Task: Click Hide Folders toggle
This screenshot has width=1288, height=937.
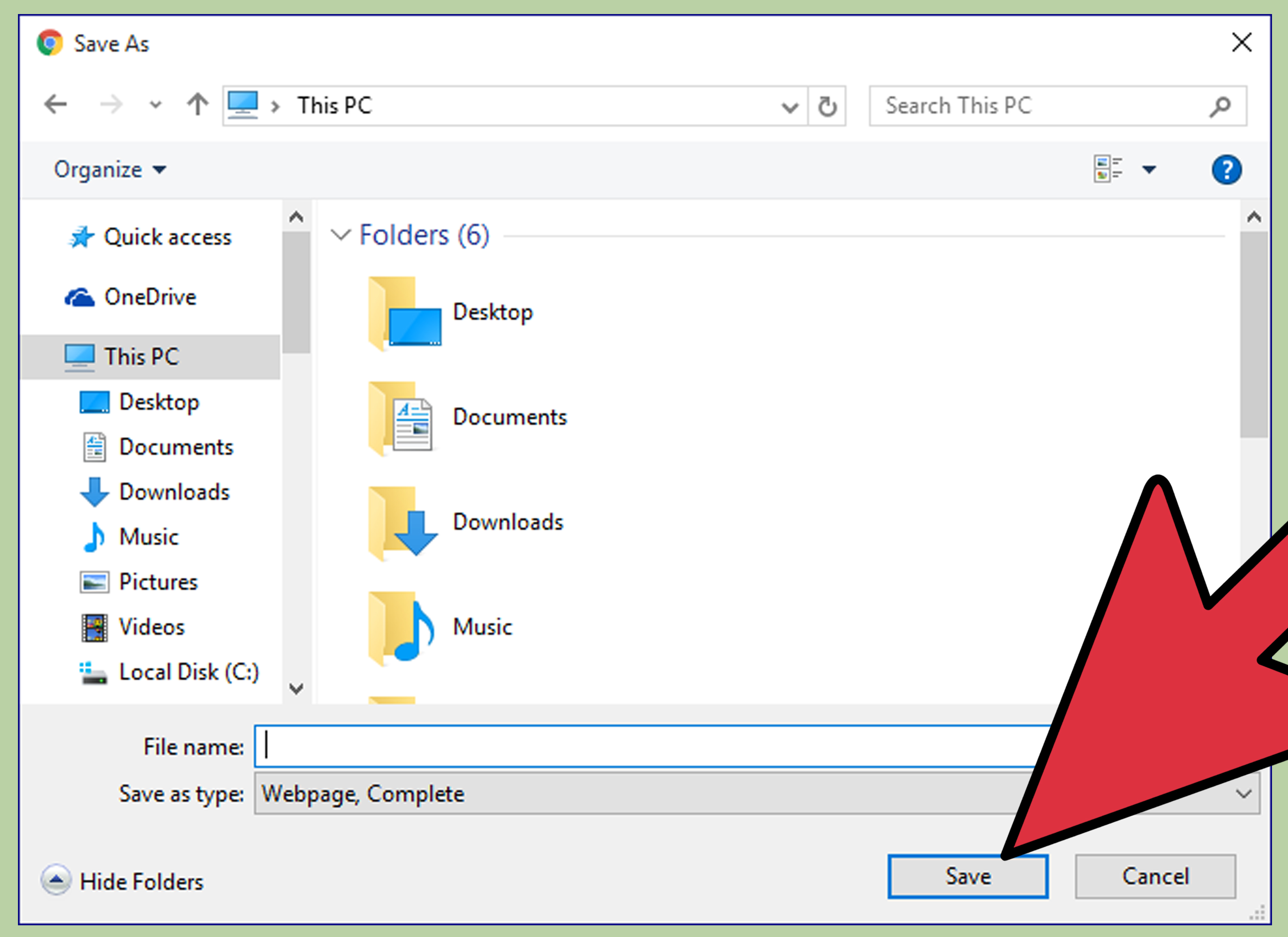Action: pos(122,881)
